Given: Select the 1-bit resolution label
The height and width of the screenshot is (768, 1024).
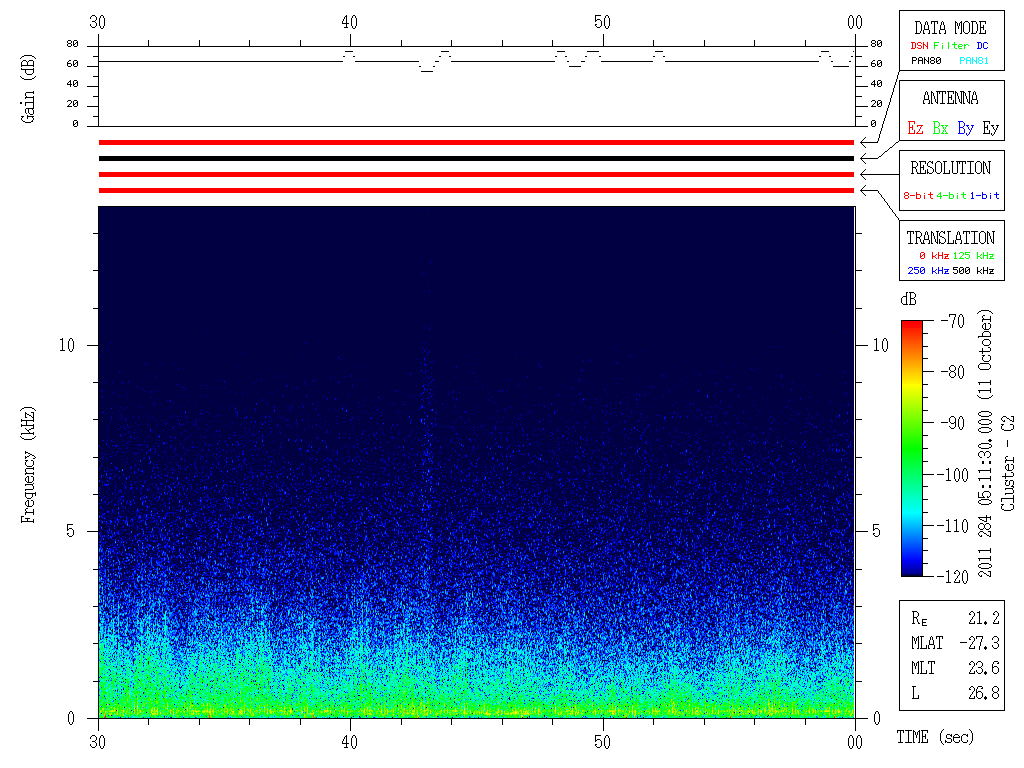Looking at the screenshot, I should pos(984,196).
